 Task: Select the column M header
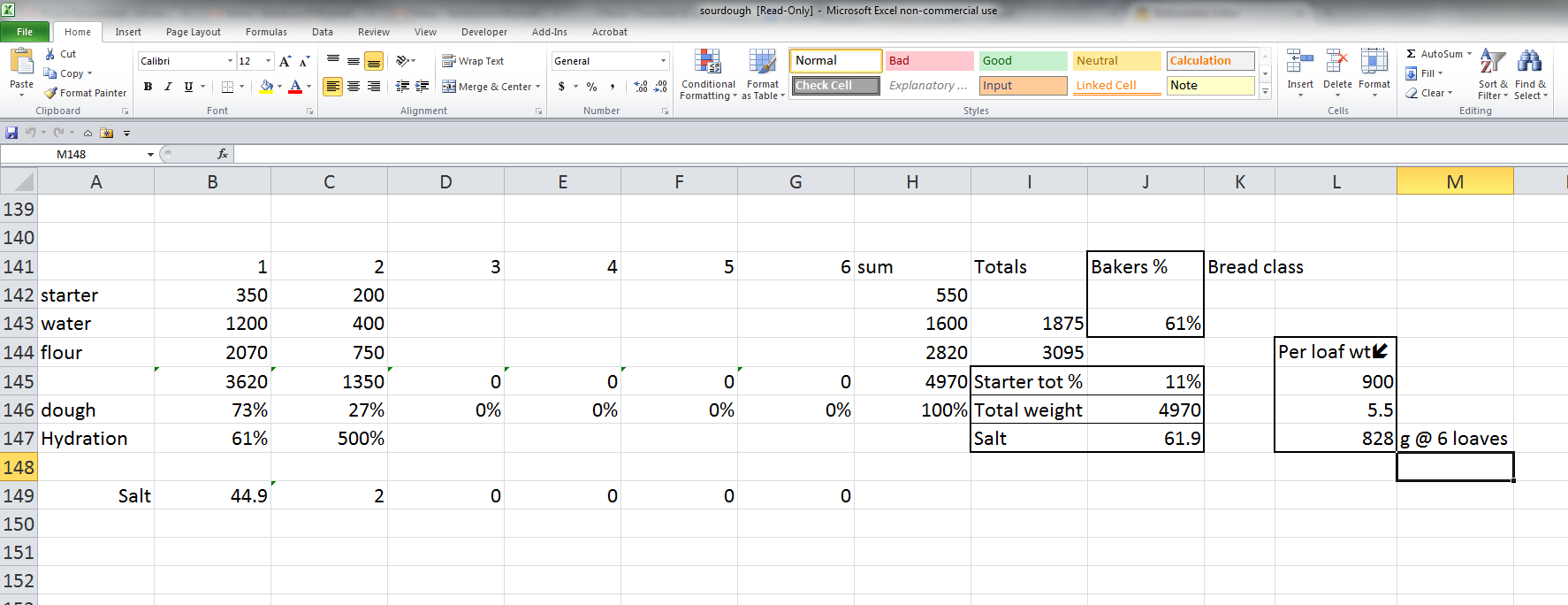(x=1455, y=181)
